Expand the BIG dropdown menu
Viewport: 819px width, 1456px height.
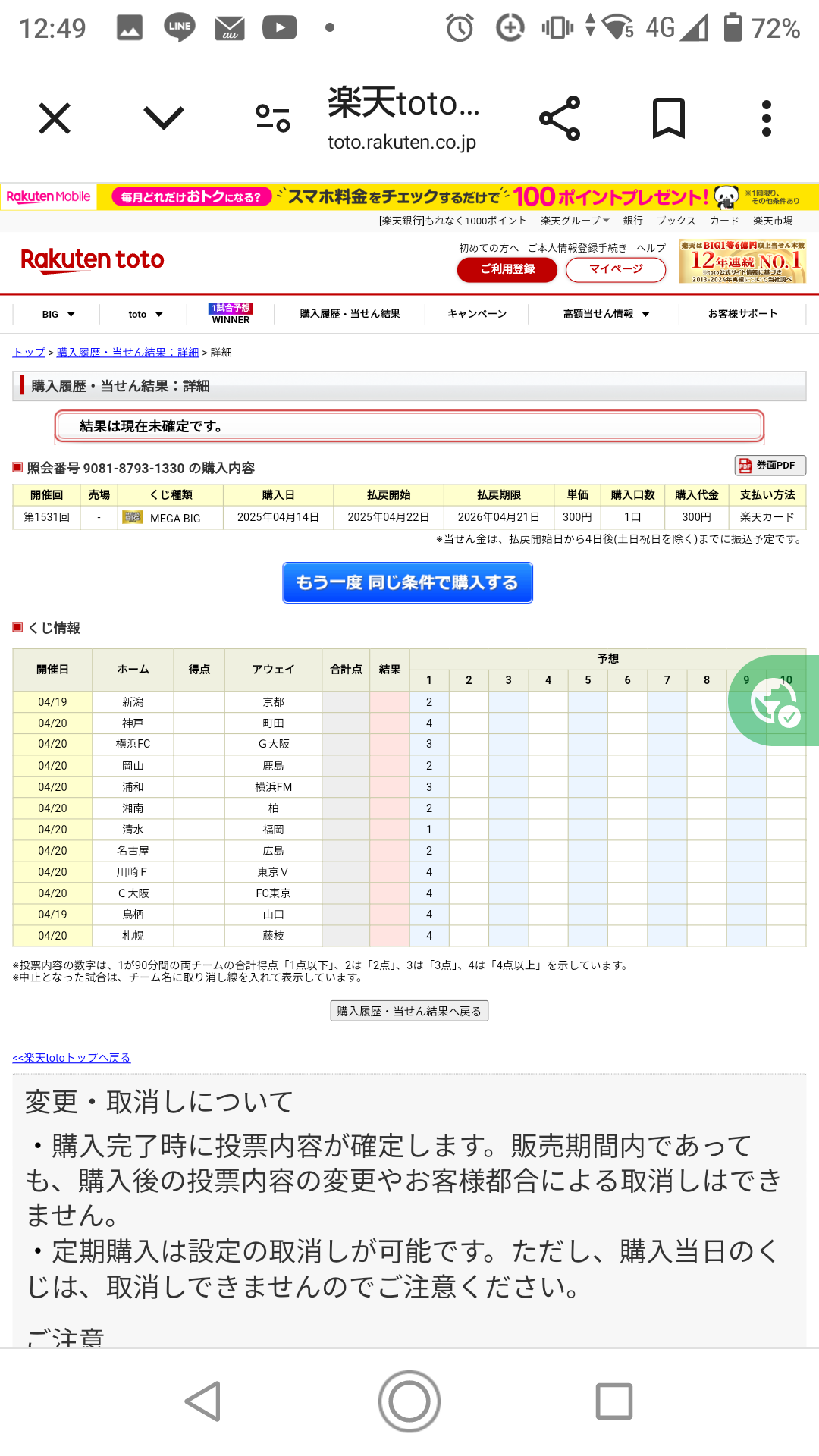[58, 314]
